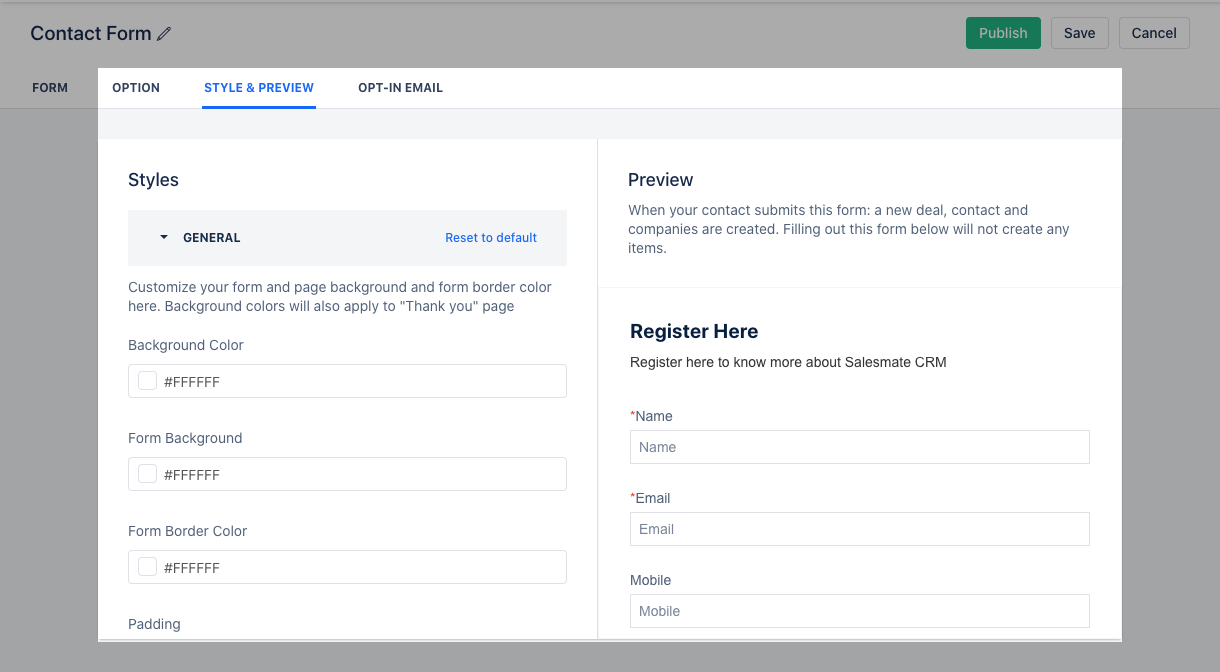Click the Preview panel heading
The height and width of the screenshot is (672, 1220).
pos(660,180)
